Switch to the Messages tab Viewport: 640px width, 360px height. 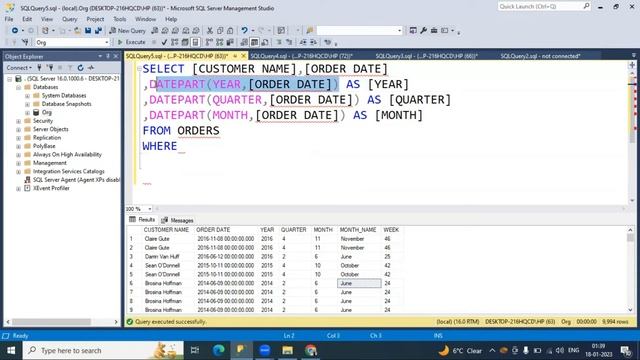[178, 220]
